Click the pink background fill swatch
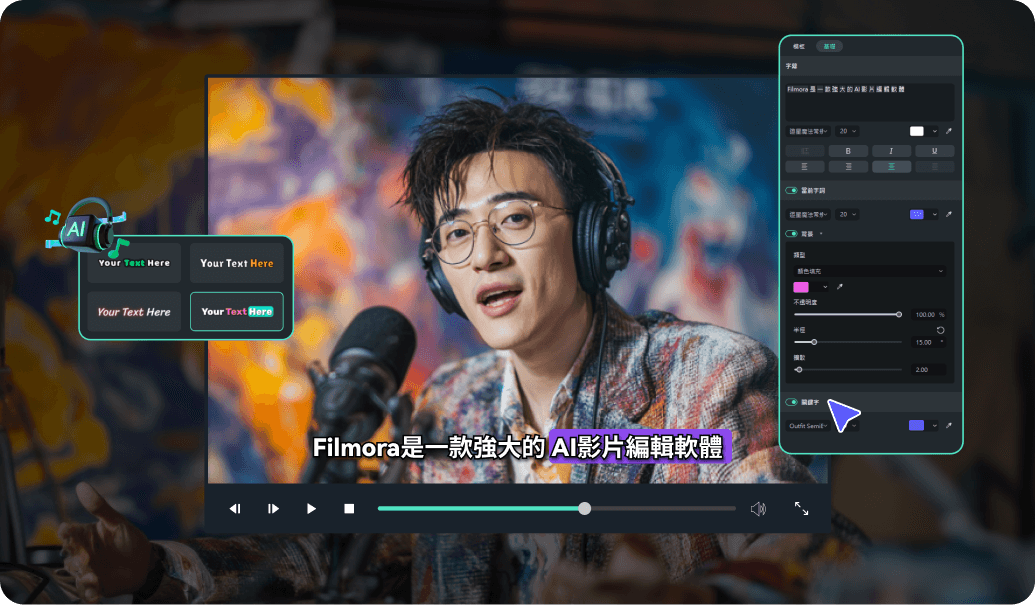 coord(801,287)
